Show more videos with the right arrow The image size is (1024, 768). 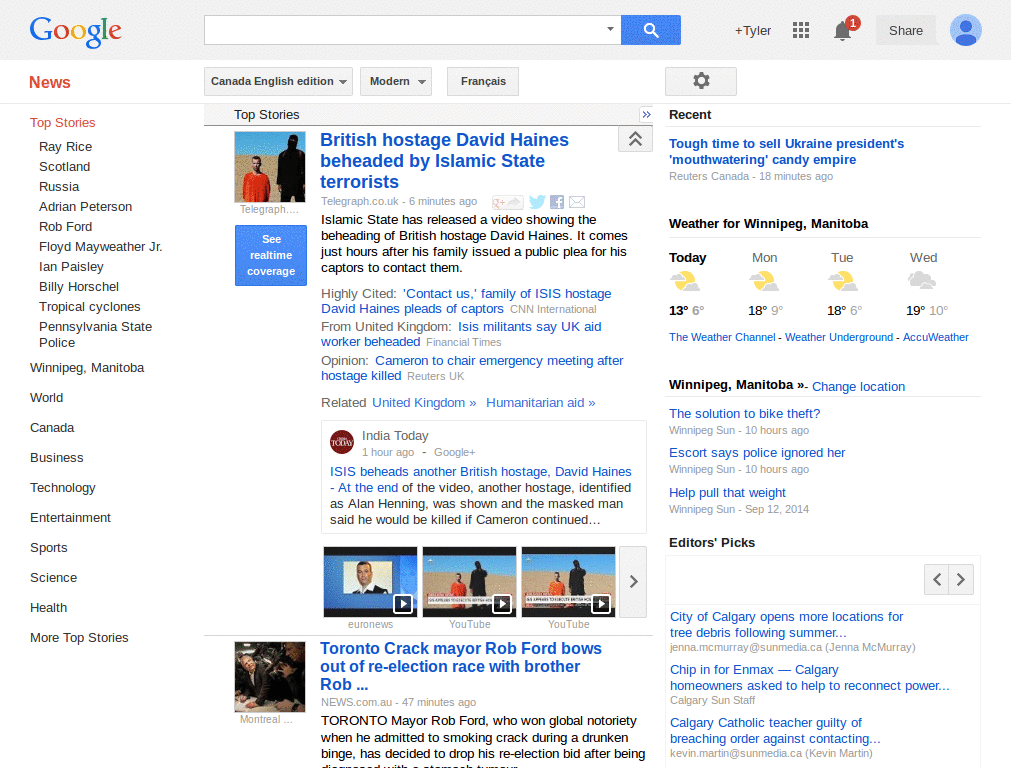[x=633, y=582]
